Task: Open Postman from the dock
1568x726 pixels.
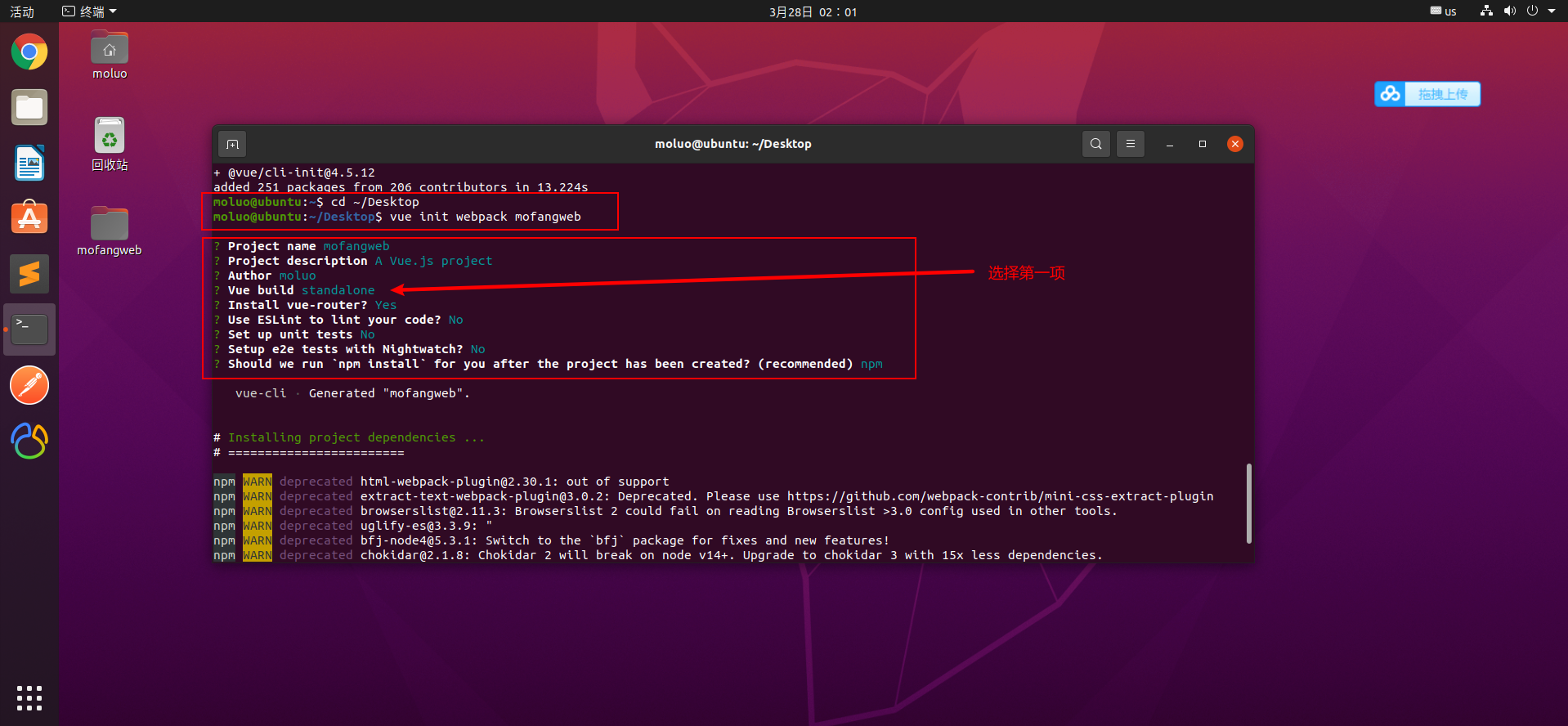Action: tap(29, 385)
